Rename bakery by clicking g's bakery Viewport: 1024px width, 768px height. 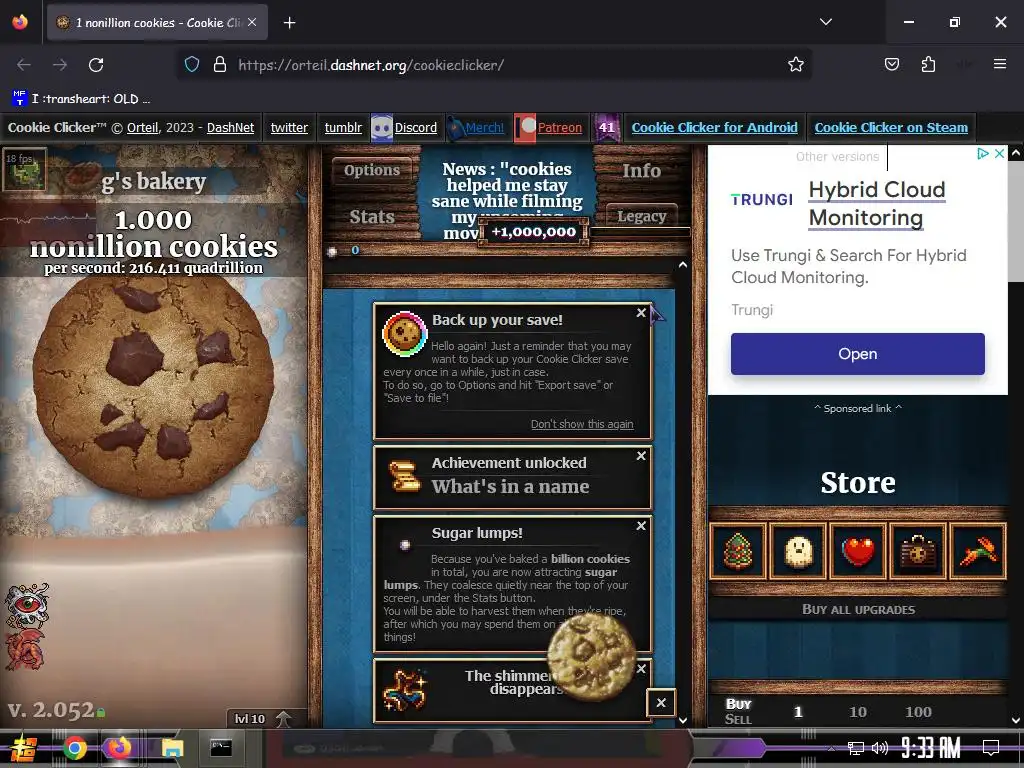click(153, 181)
